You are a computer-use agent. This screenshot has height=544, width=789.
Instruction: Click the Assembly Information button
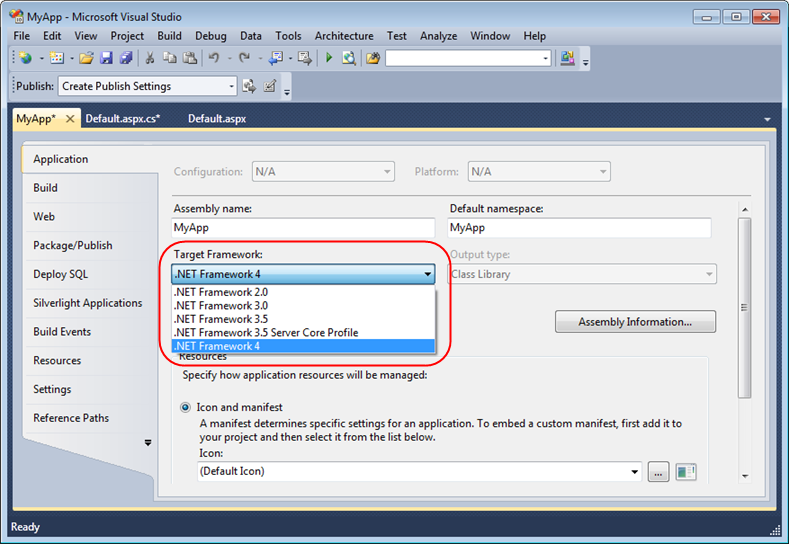coord(635,322)
